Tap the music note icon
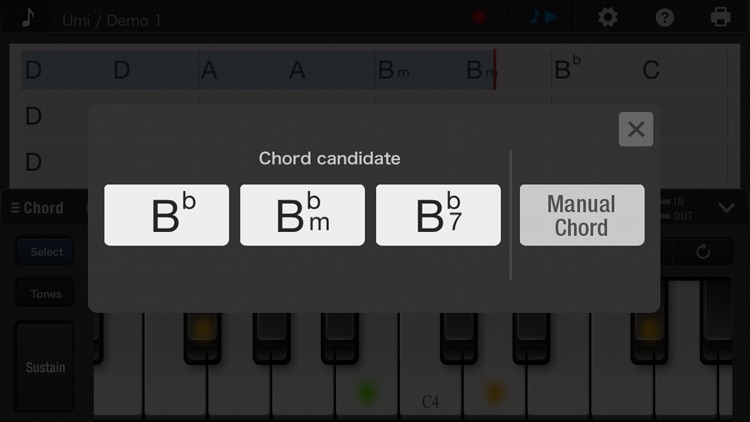This screenshot has width=750, height=422. click(28, 18)
